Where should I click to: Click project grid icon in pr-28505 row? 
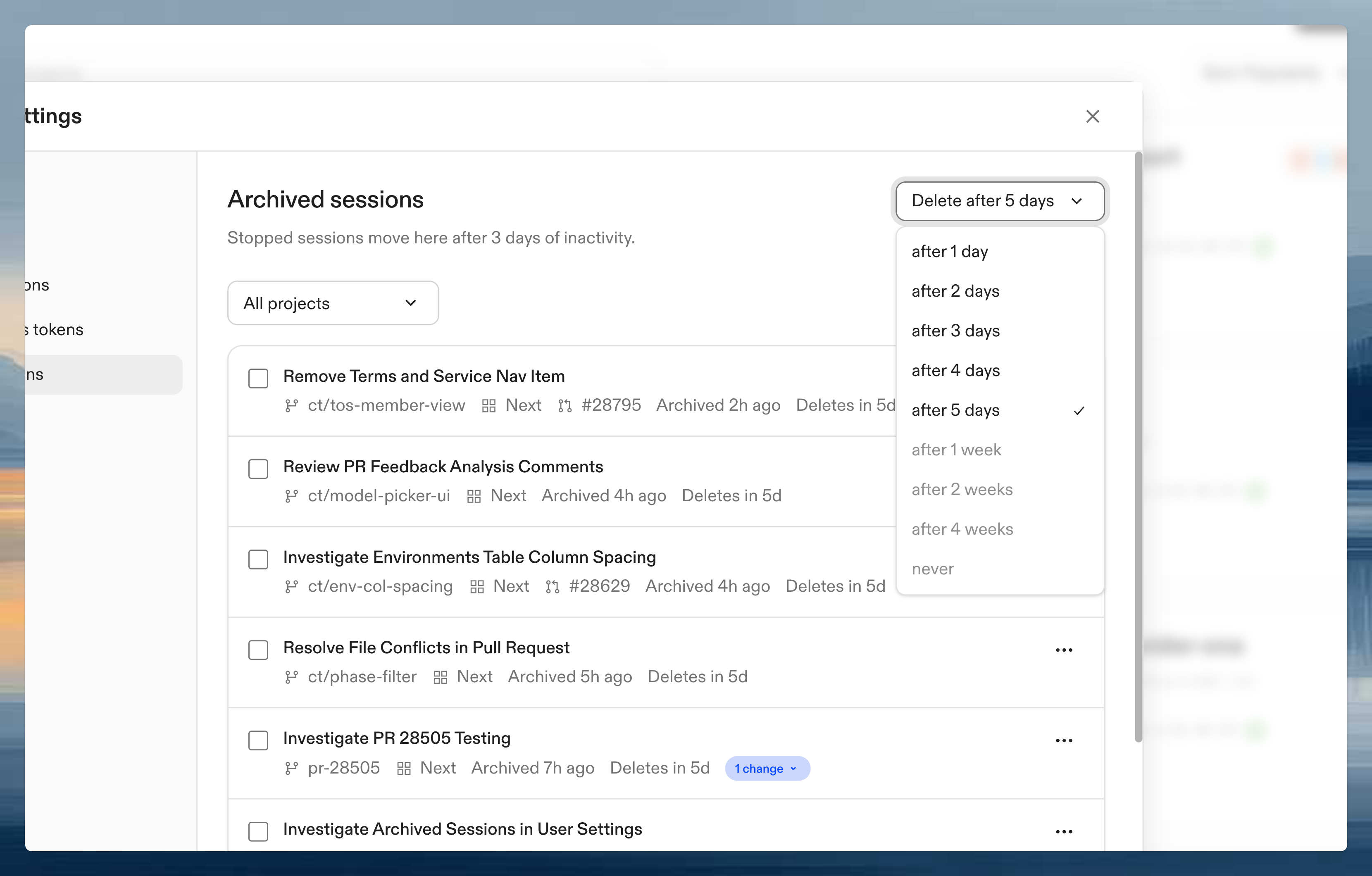point(403,769)
